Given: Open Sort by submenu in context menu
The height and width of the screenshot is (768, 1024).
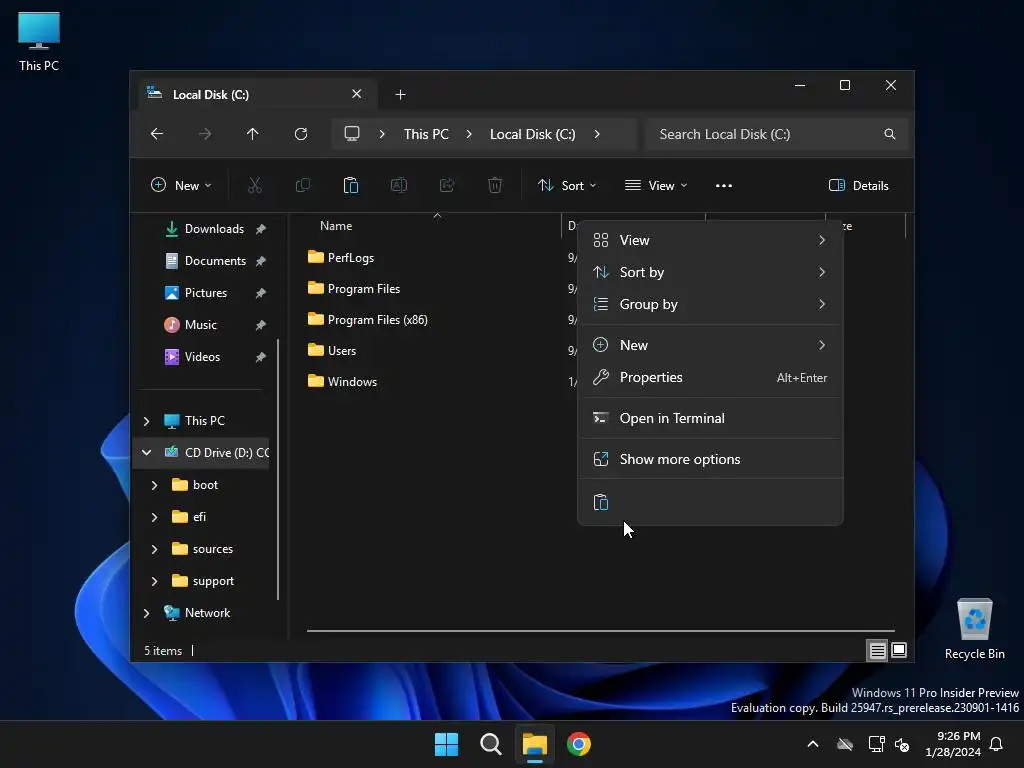Looking at the screenshot, I should 710,272.
